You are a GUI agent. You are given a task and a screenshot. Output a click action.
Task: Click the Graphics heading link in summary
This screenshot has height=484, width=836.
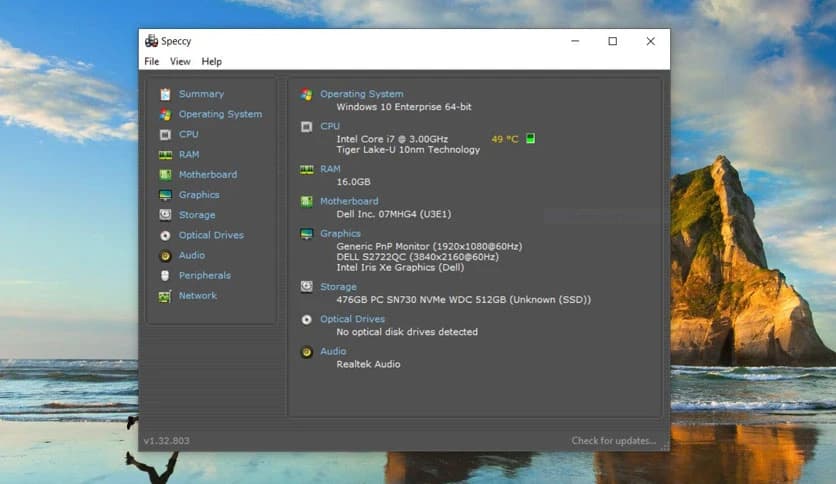(x=340, y=233)
